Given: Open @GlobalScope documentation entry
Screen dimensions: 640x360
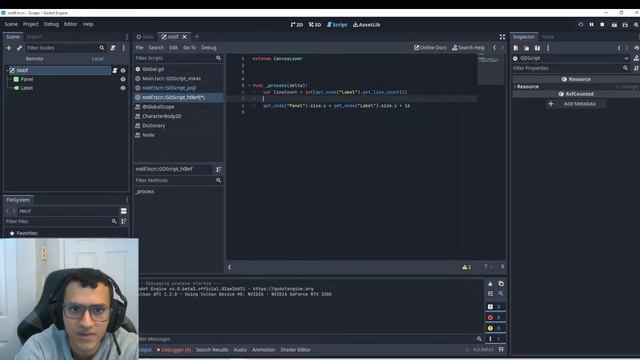Looking at the screenshot, I should tap(158, 107).
